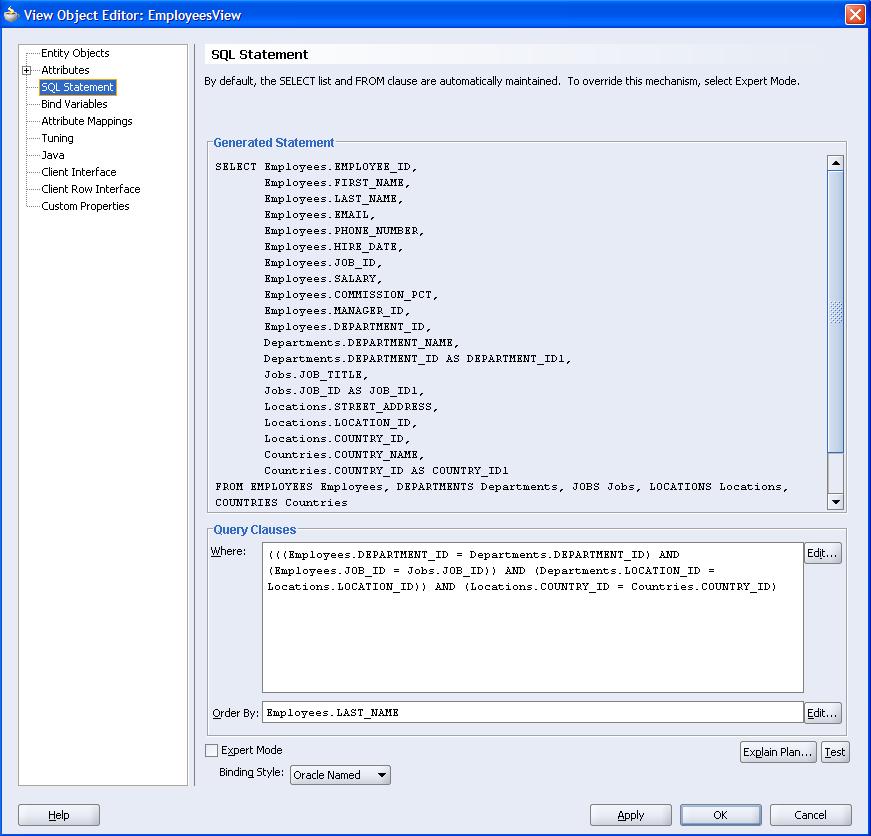Screen dimensions: 871x836
Task: Select Bind Variables in the tree
Action: [74, 104]
